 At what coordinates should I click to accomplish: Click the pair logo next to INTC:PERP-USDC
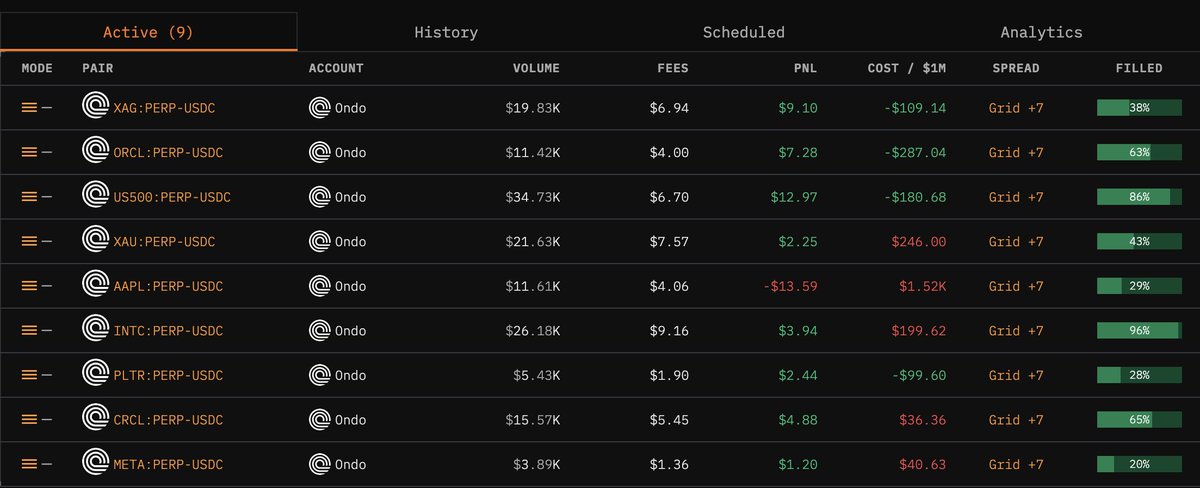[x=96, y=330]
